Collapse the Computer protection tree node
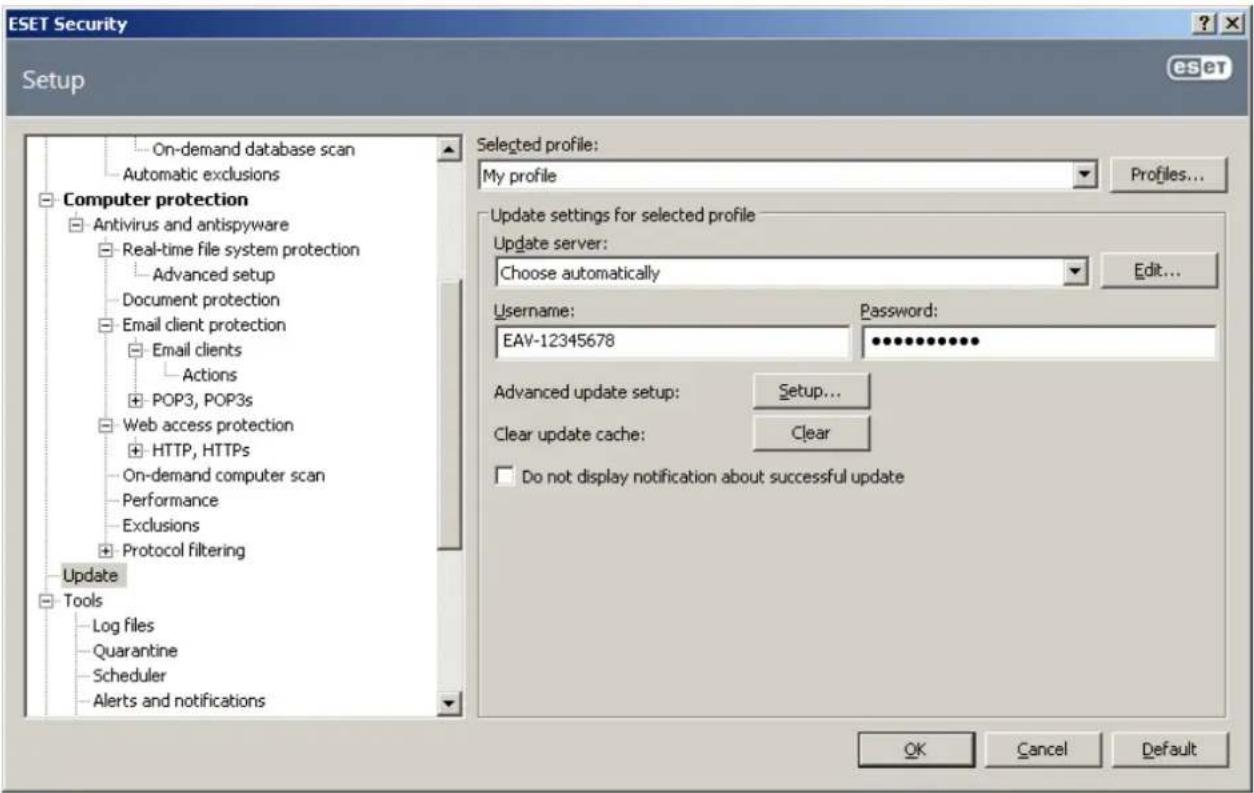Screen dimensions: 1254x793 coord(46,199)
